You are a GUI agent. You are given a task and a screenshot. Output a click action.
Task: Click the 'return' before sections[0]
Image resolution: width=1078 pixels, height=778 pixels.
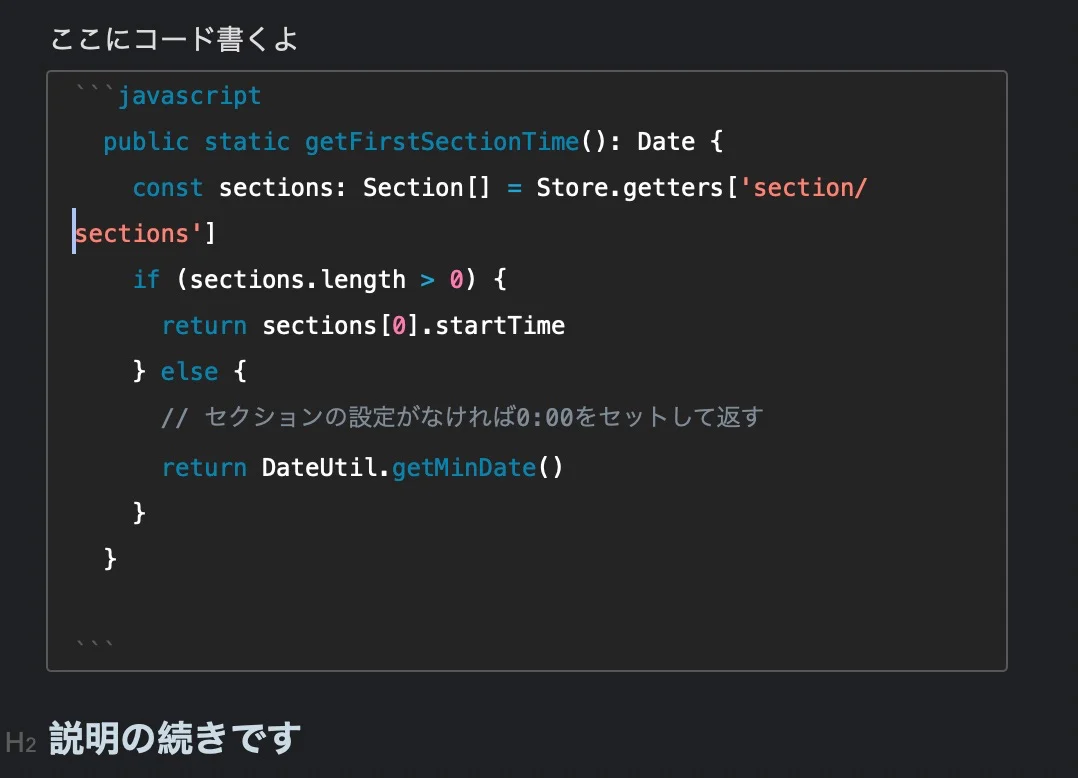(204, 326)
